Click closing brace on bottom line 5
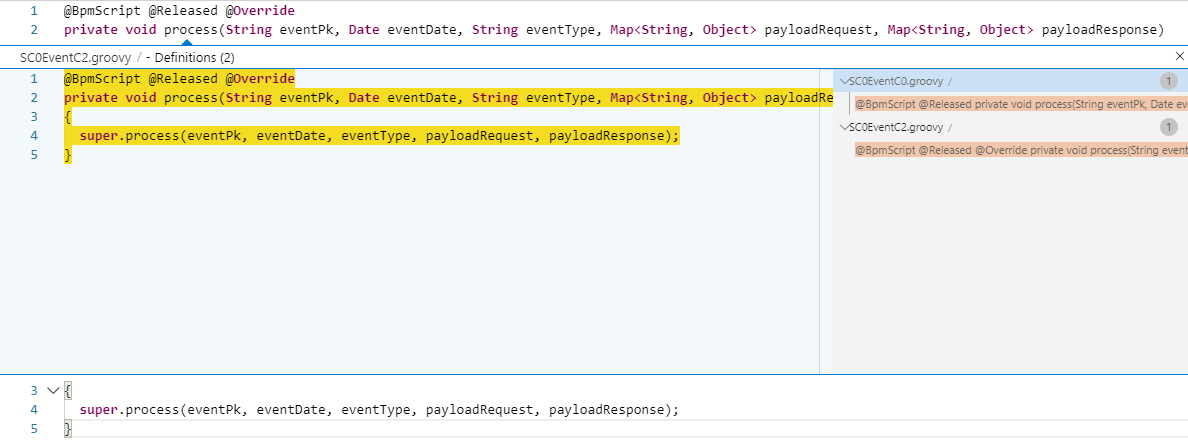The width and height of the screenshot is (1188, 445). click(x=67, y=429)
